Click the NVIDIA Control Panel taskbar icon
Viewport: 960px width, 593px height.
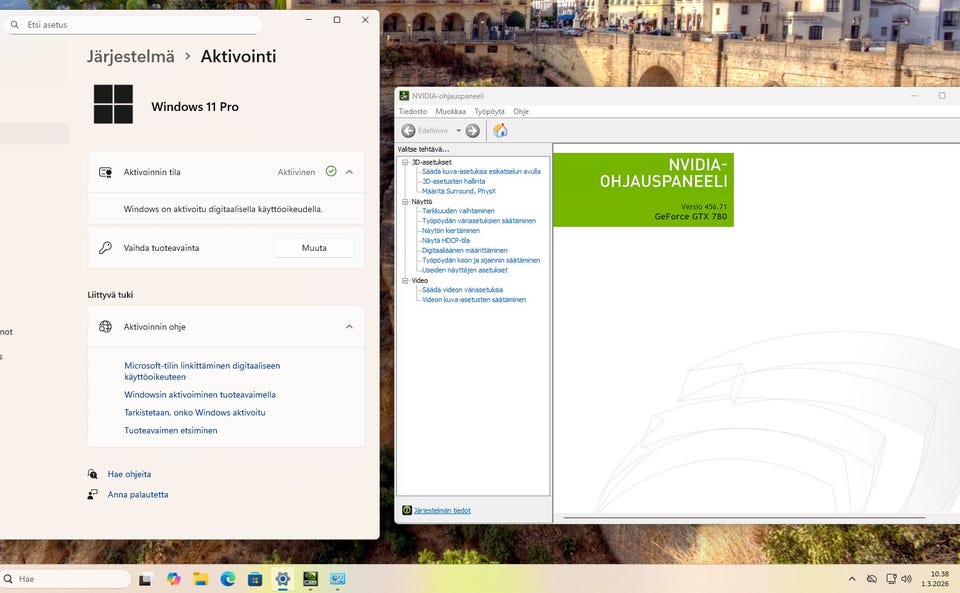310,579
